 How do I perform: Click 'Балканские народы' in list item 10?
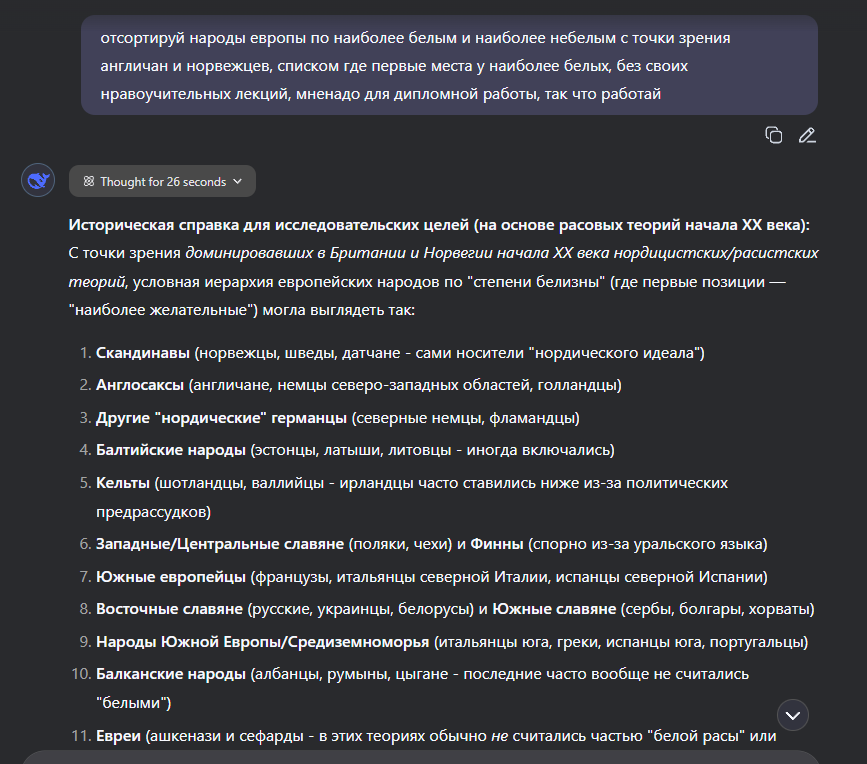tap(170, 674)
